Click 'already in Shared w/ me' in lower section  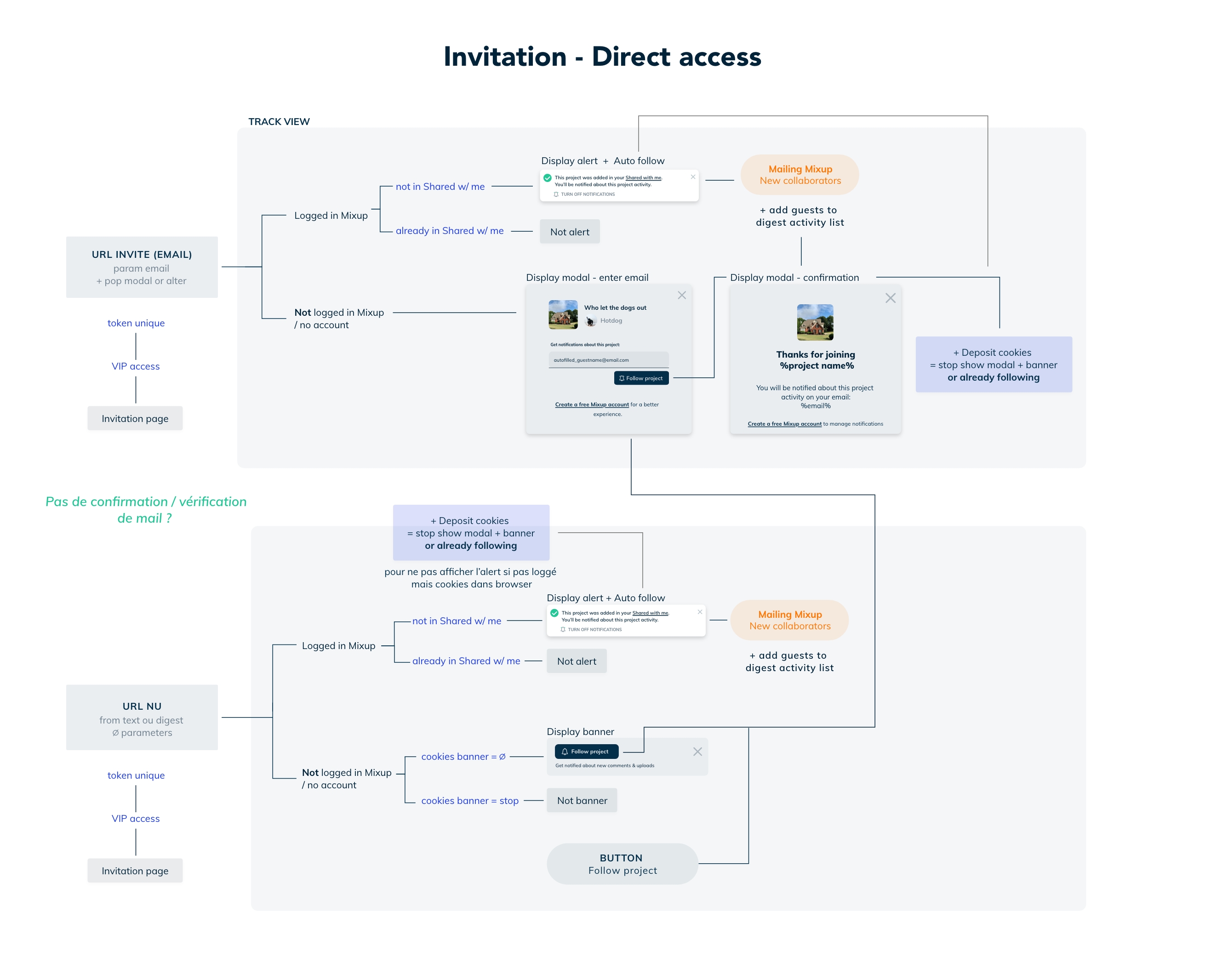click(466, 661)
